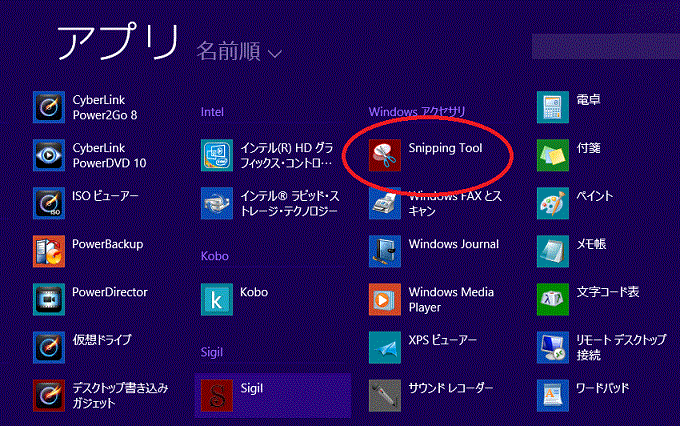Select the Sigil group header
680x426 pixels.
tap(212, 352)
